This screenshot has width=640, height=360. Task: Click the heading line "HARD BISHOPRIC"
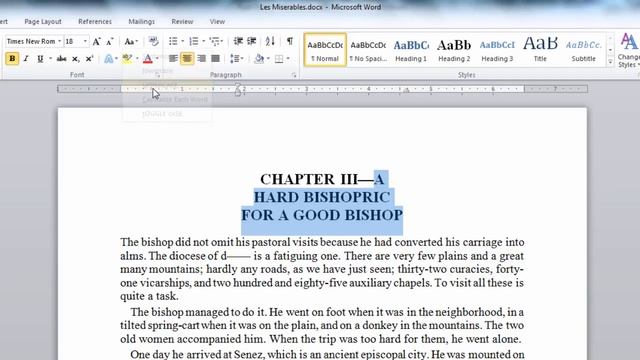(322, 197)
